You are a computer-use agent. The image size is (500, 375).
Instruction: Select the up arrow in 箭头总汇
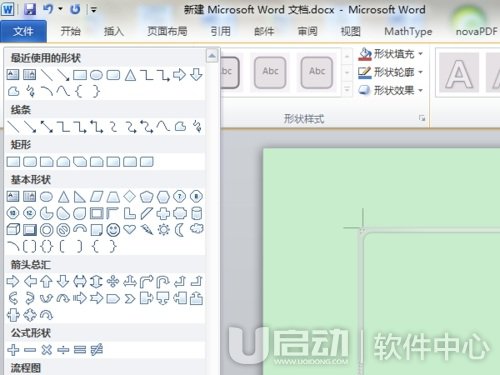pyautogui.click(x=46, y=282)
